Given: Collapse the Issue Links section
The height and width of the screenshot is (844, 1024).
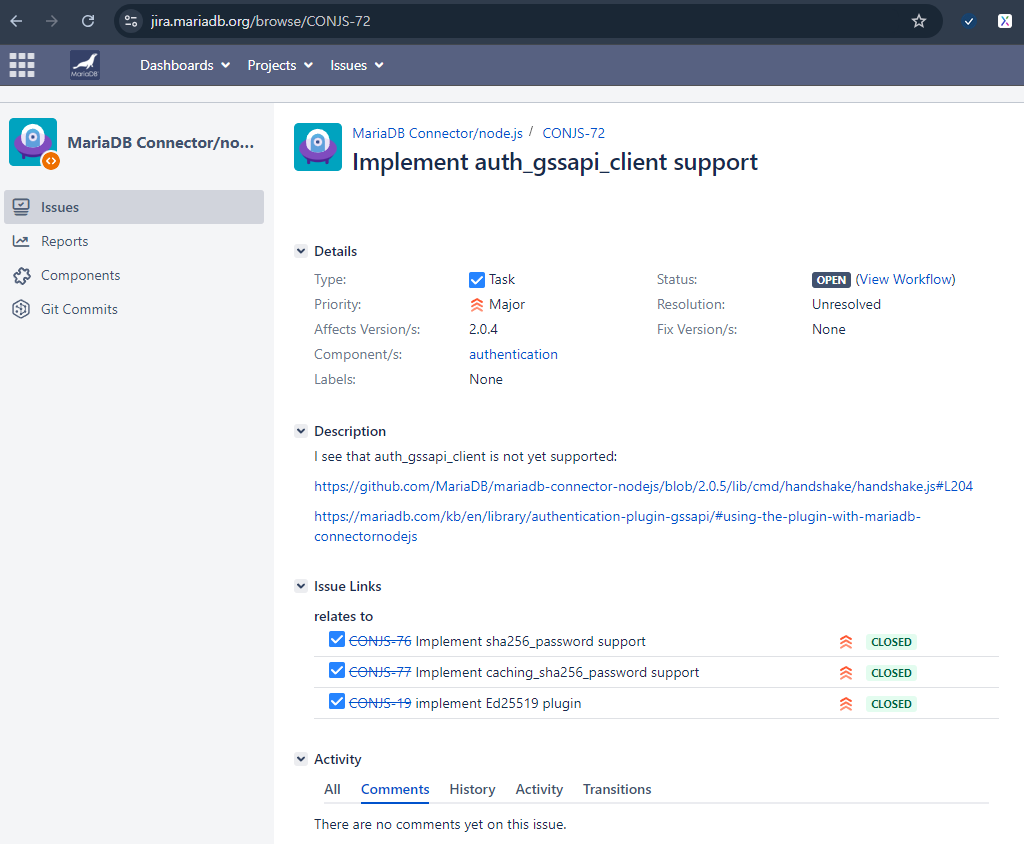Looking at the screenshot, I should pyautogui.click(x=301, y=586).
